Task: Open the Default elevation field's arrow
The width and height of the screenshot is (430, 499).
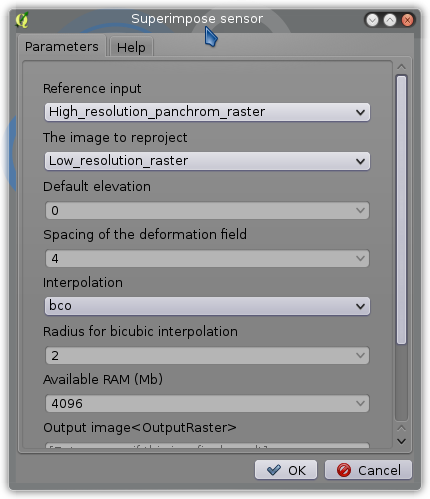Action: click(360, 210)
